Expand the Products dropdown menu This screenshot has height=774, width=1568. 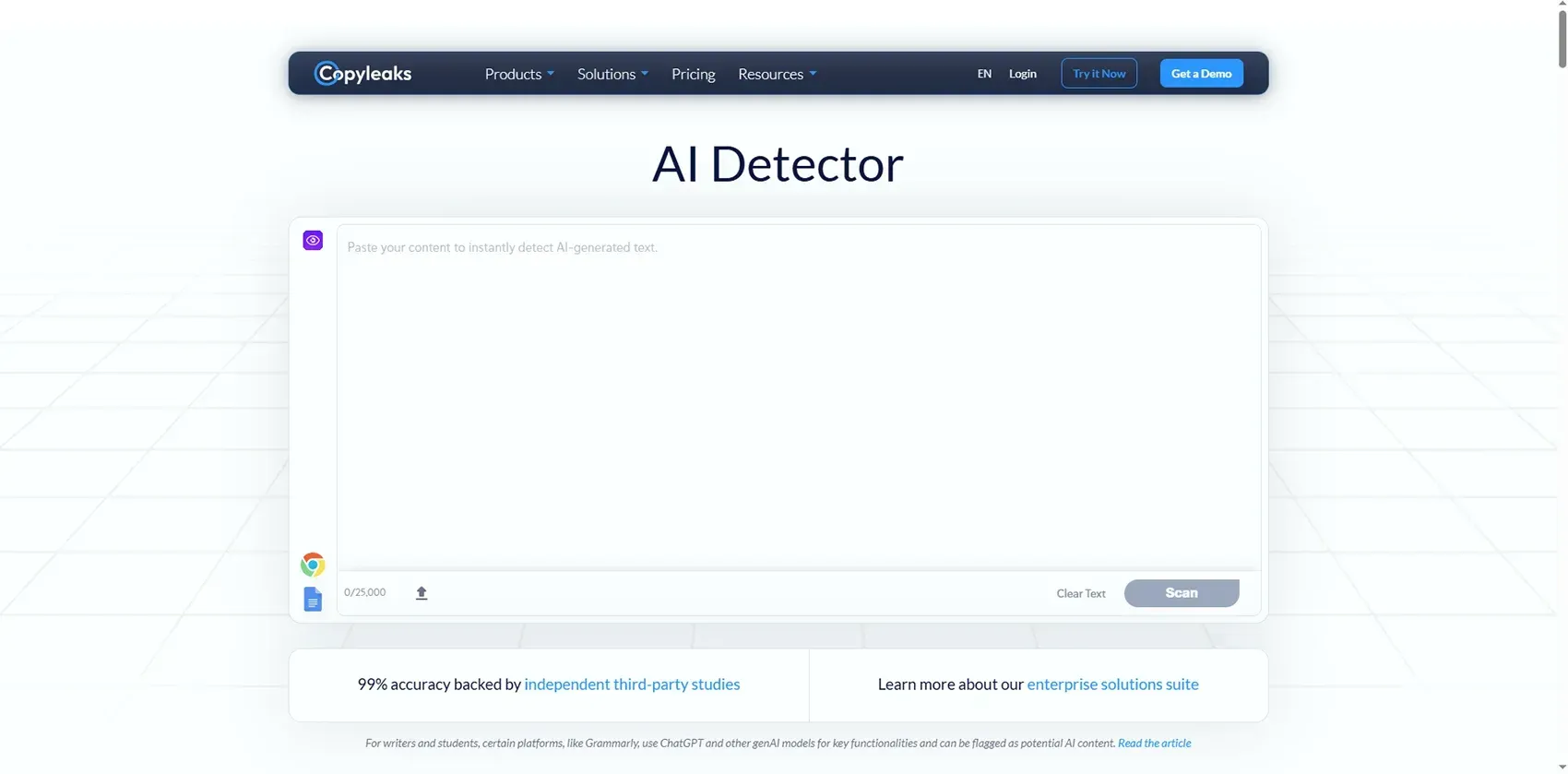518,74
